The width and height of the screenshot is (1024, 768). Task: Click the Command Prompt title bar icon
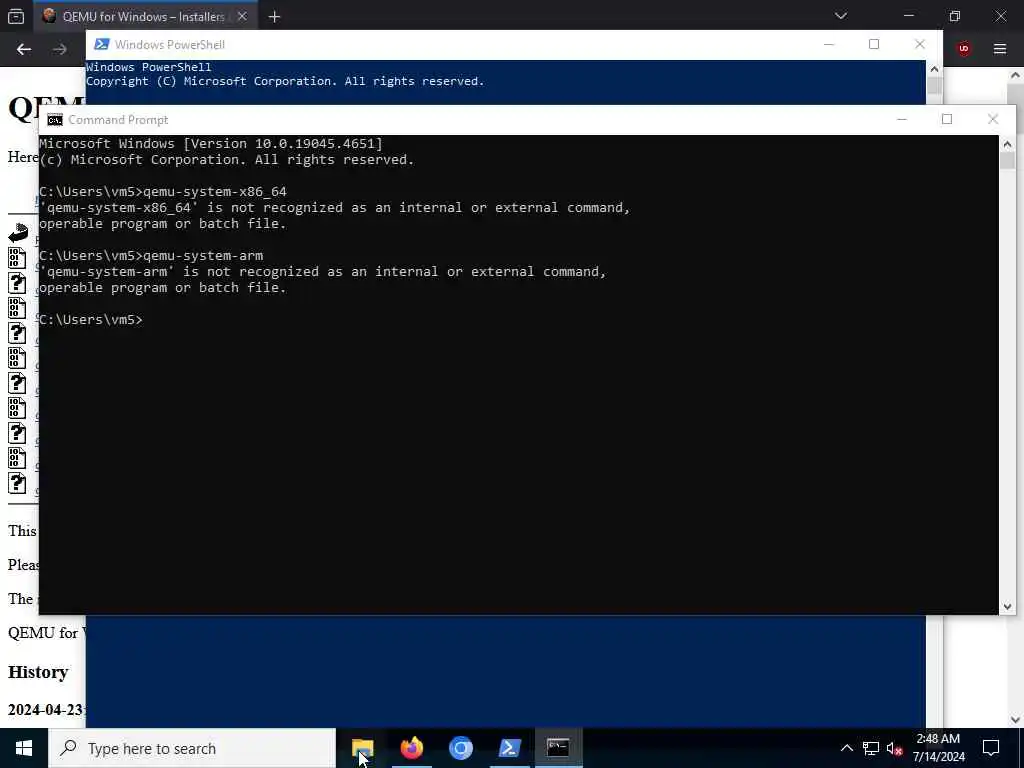(x=55, y=120)
